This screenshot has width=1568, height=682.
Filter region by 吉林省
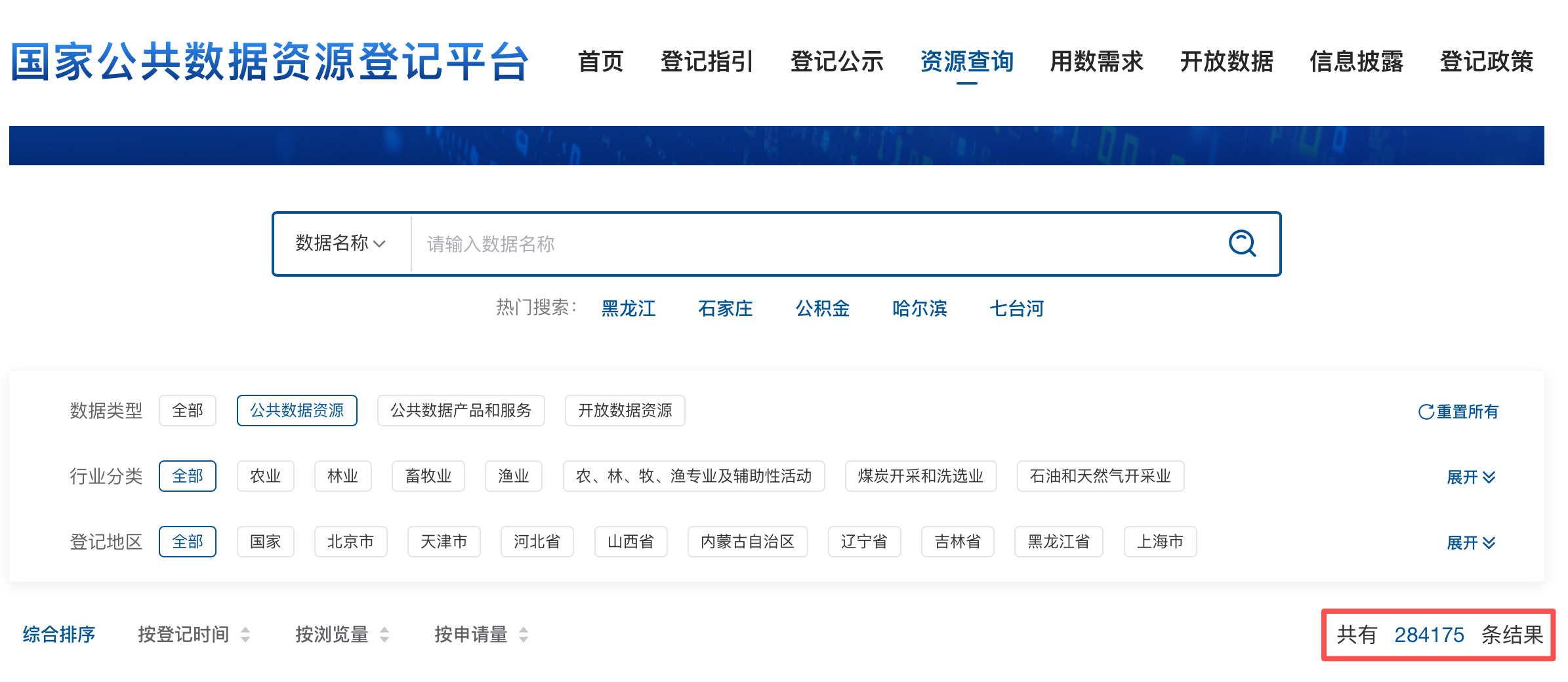tap(958, 542)
